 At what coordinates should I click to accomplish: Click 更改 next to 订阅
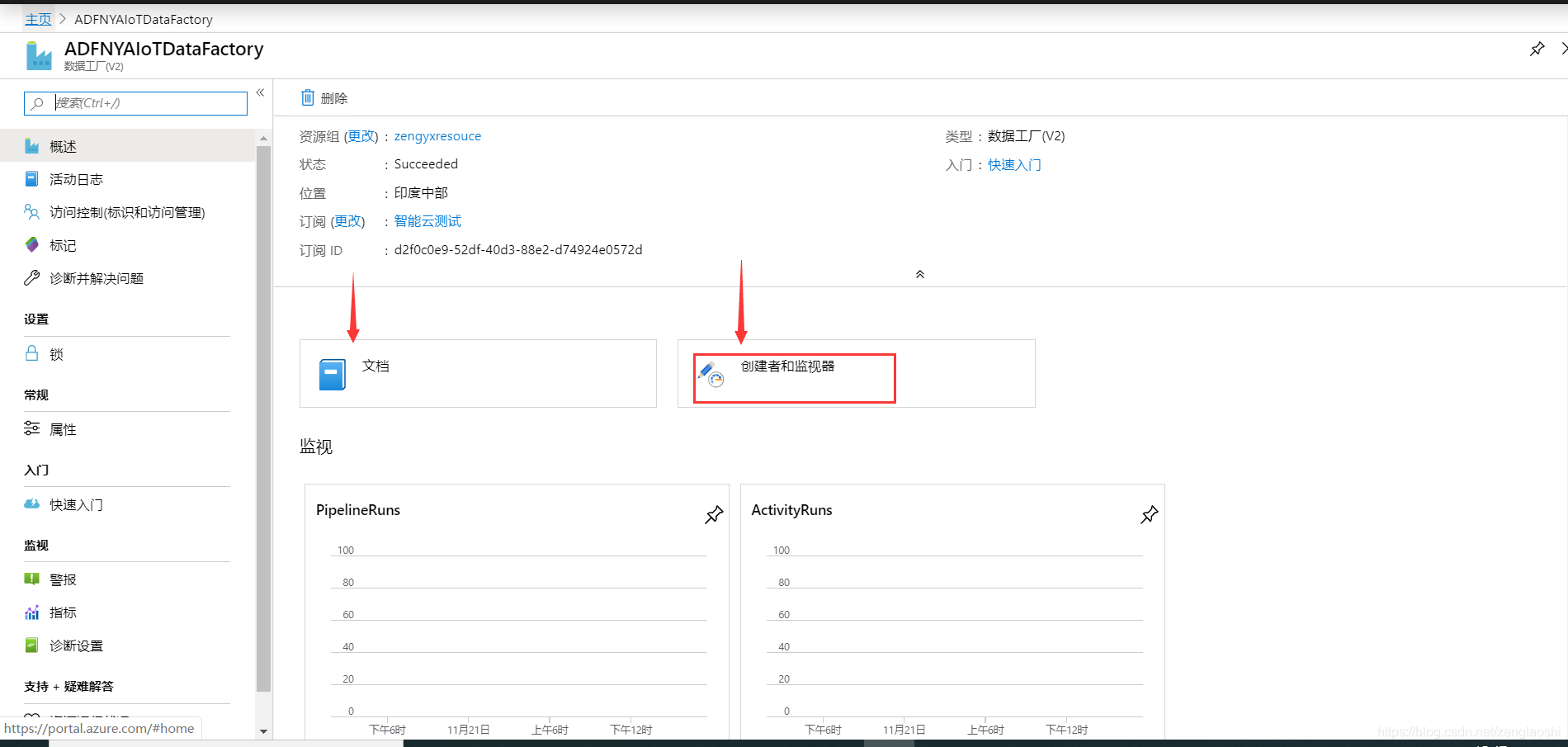pos(347,221)
